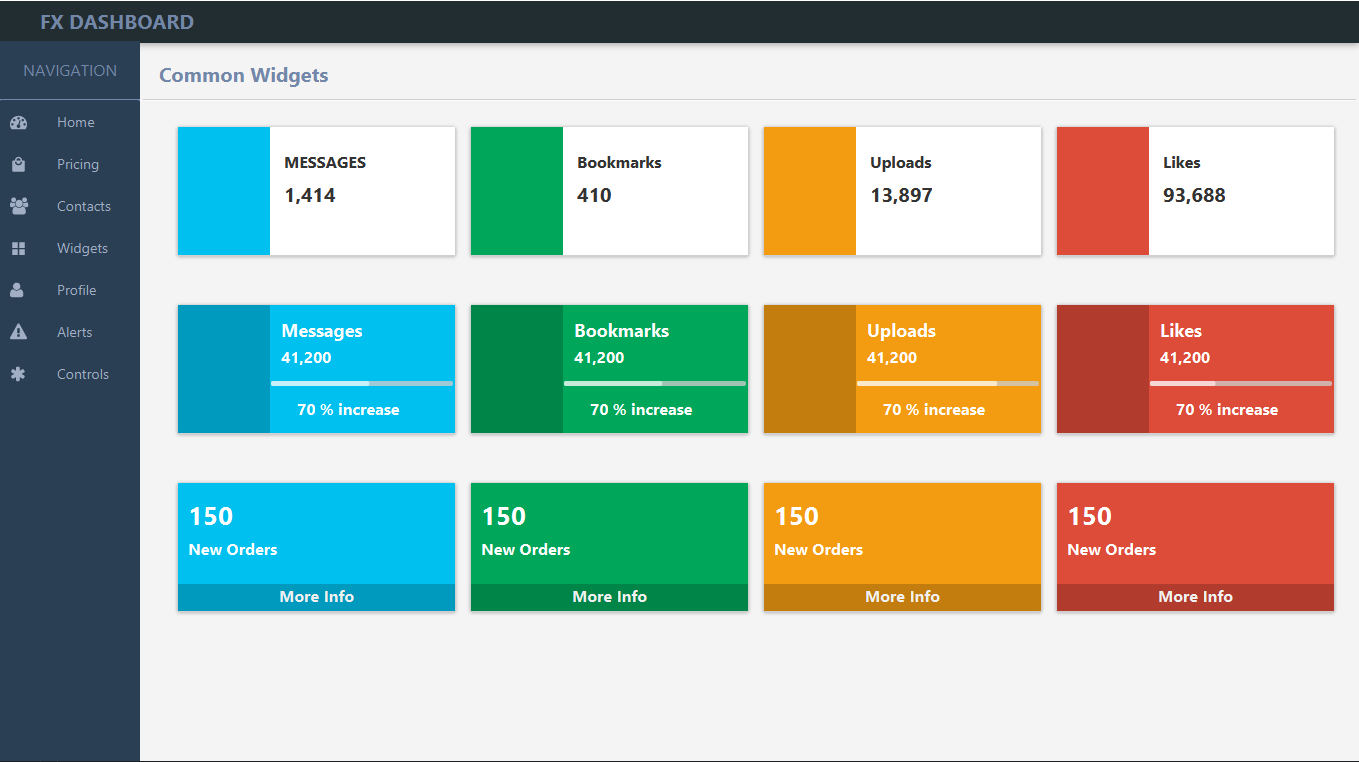Click the Bookmarks 410 stat card
The width and height of the screenshot is (1359, 762).
[x=609, y=190]
